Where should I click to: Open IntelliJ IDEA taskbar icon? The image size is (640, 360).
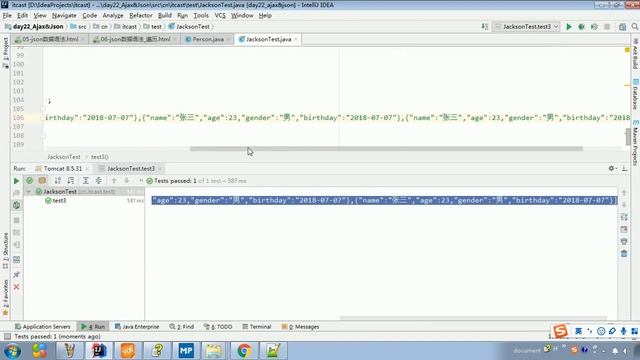98,351
